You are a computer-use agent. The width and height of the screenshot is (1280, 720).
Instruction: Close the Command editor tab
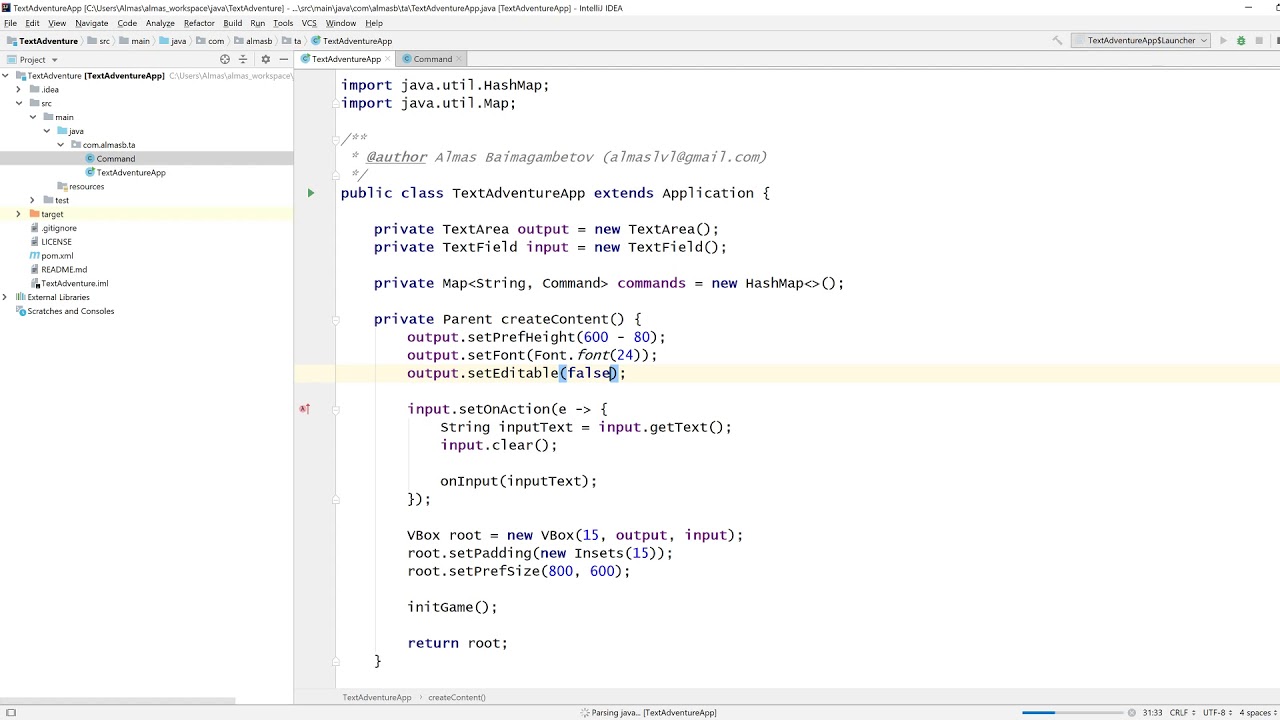coord(460,59)
